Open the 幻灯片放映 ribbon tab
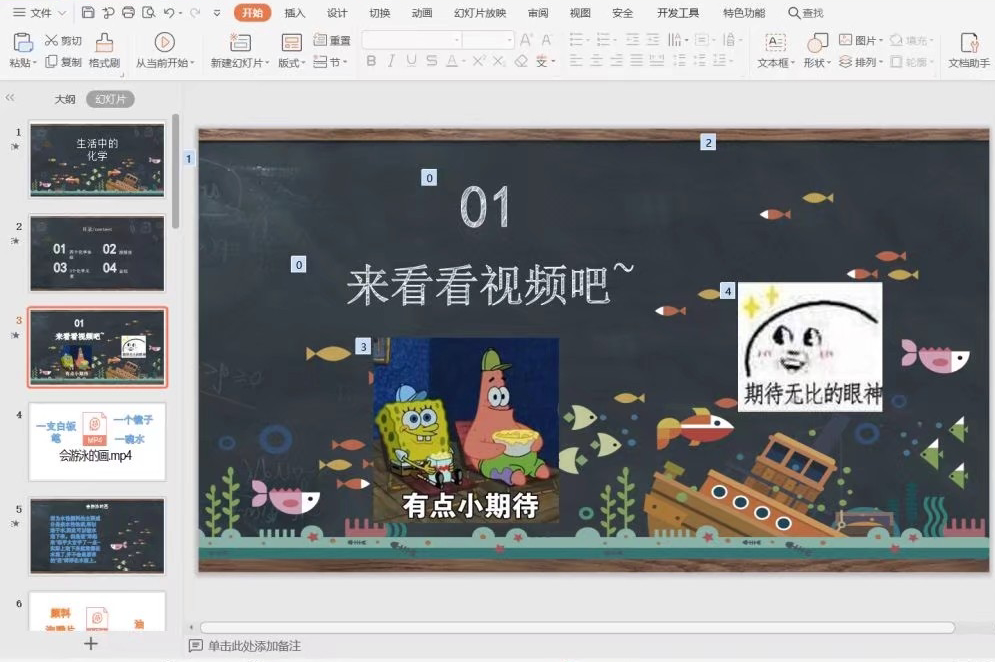 click(480, 13)
